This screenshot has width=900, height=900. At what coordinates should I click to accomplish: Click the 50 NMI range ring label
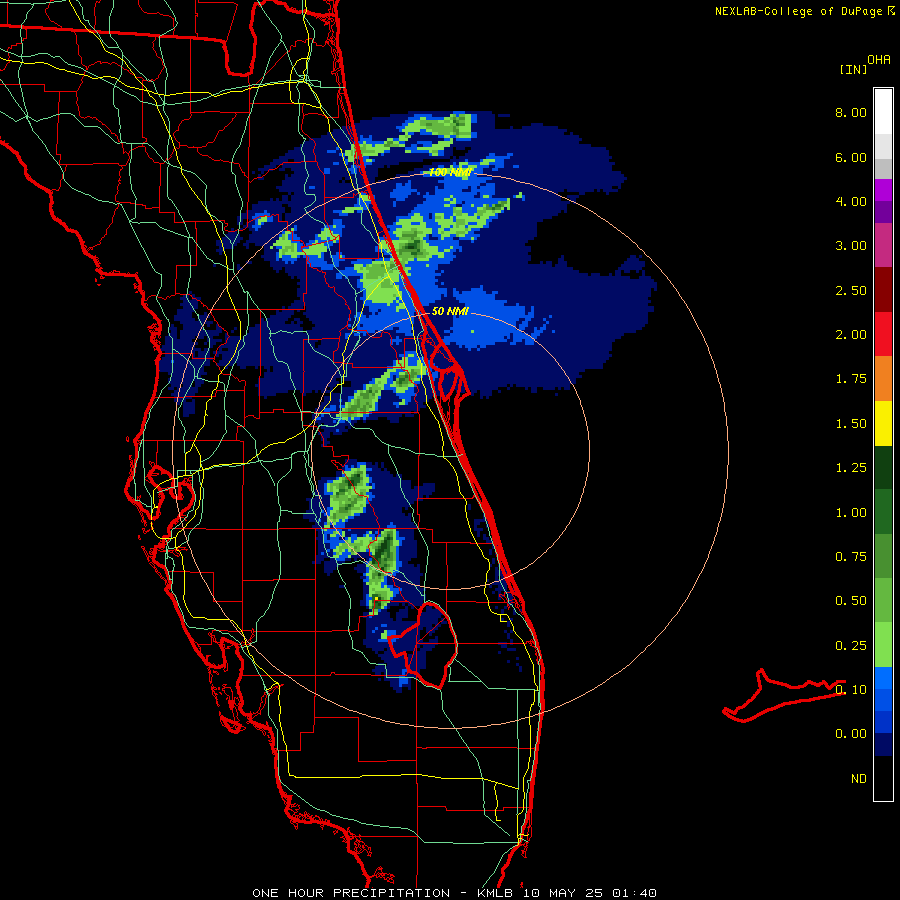pyautogui.click(x=450, y=311)
